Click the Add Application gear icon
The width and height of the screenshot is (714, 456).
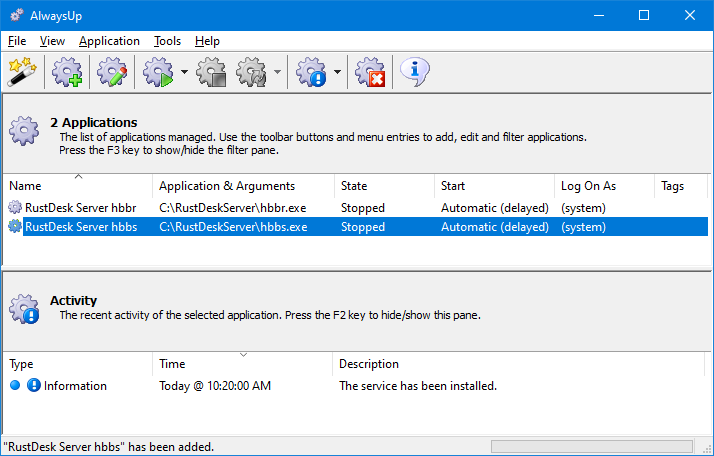[x=67, y=72]
